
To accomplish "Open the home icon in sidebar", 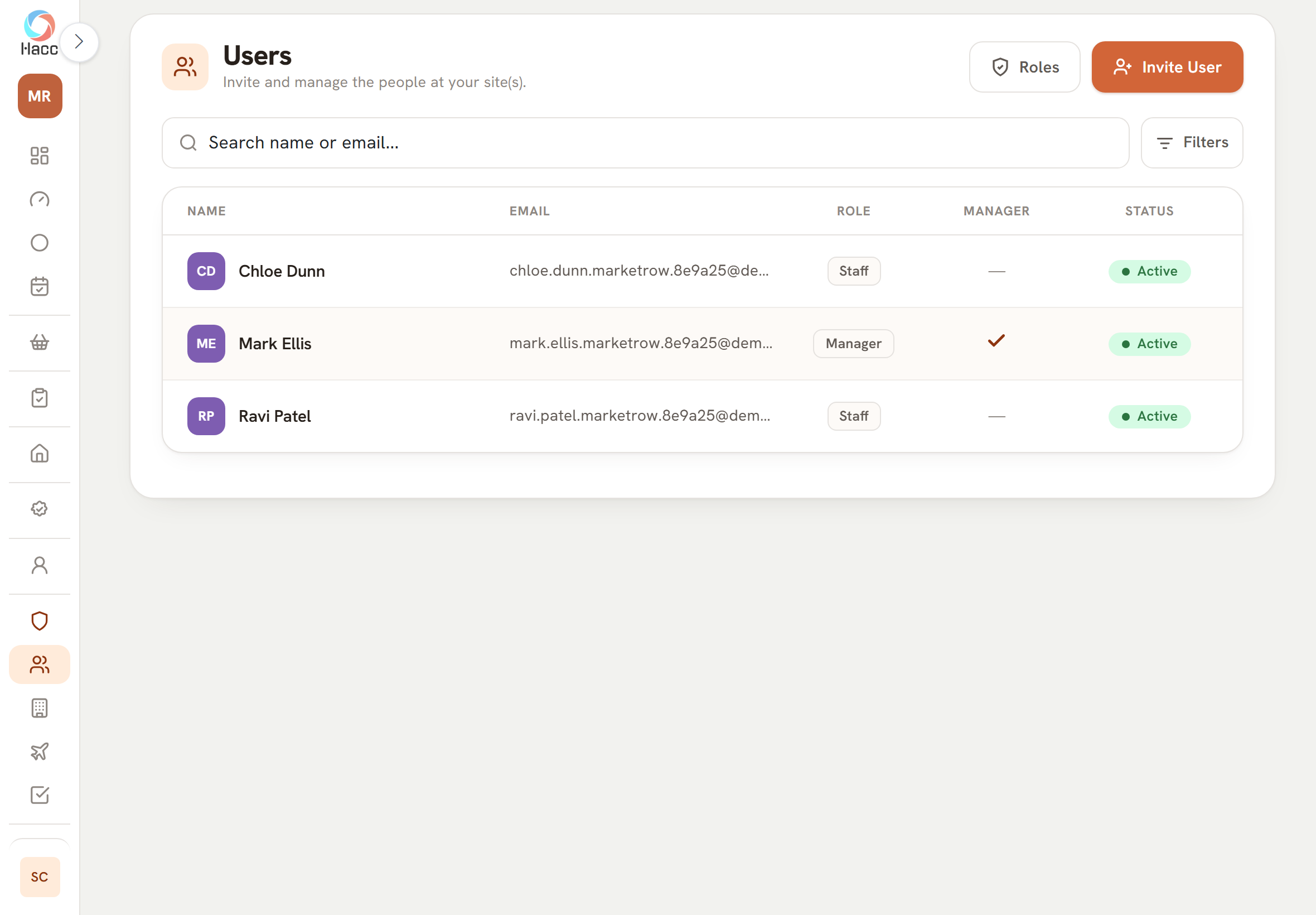I will (40, 454).
